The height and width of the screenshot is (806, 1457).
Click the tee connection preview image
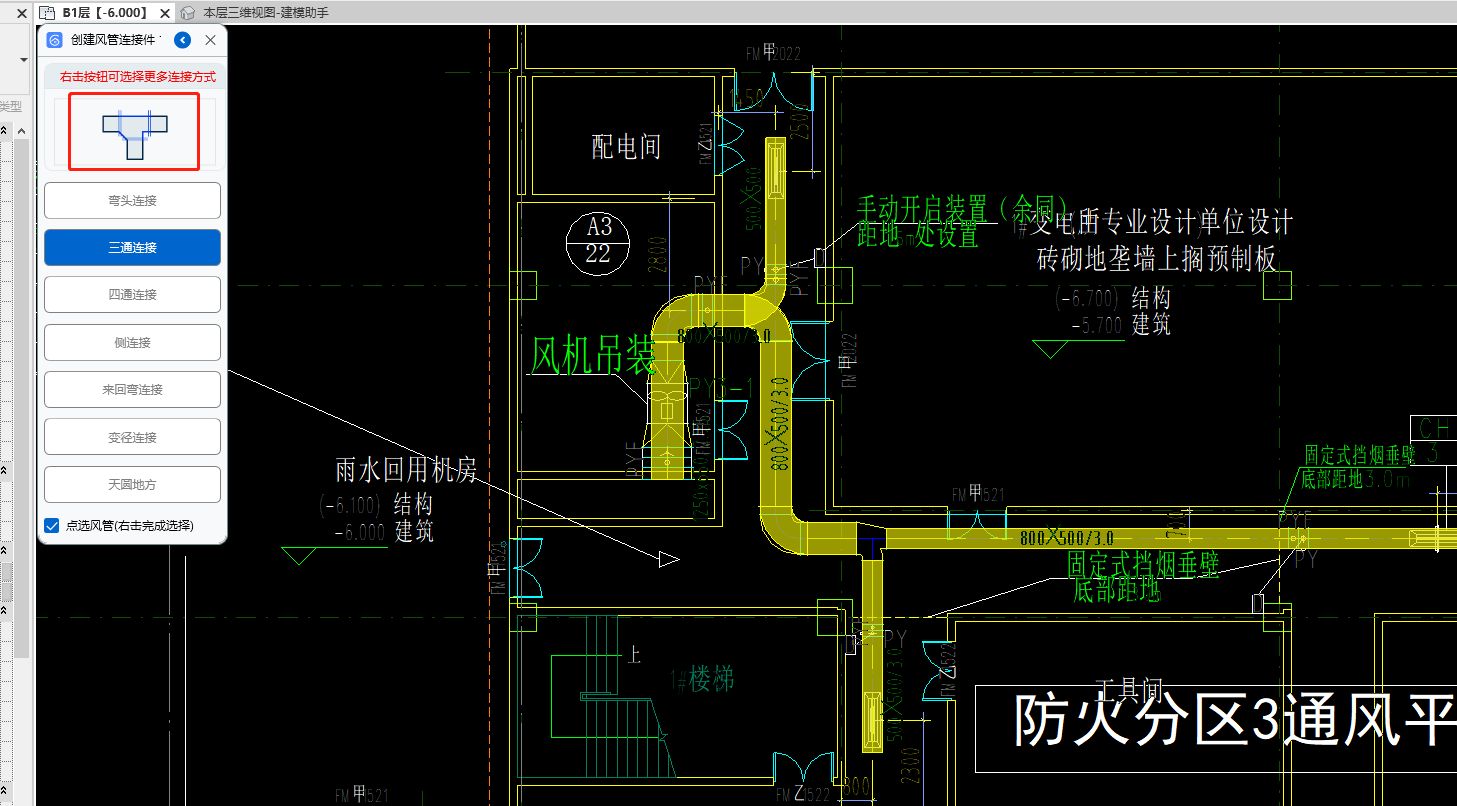[134, 131]
